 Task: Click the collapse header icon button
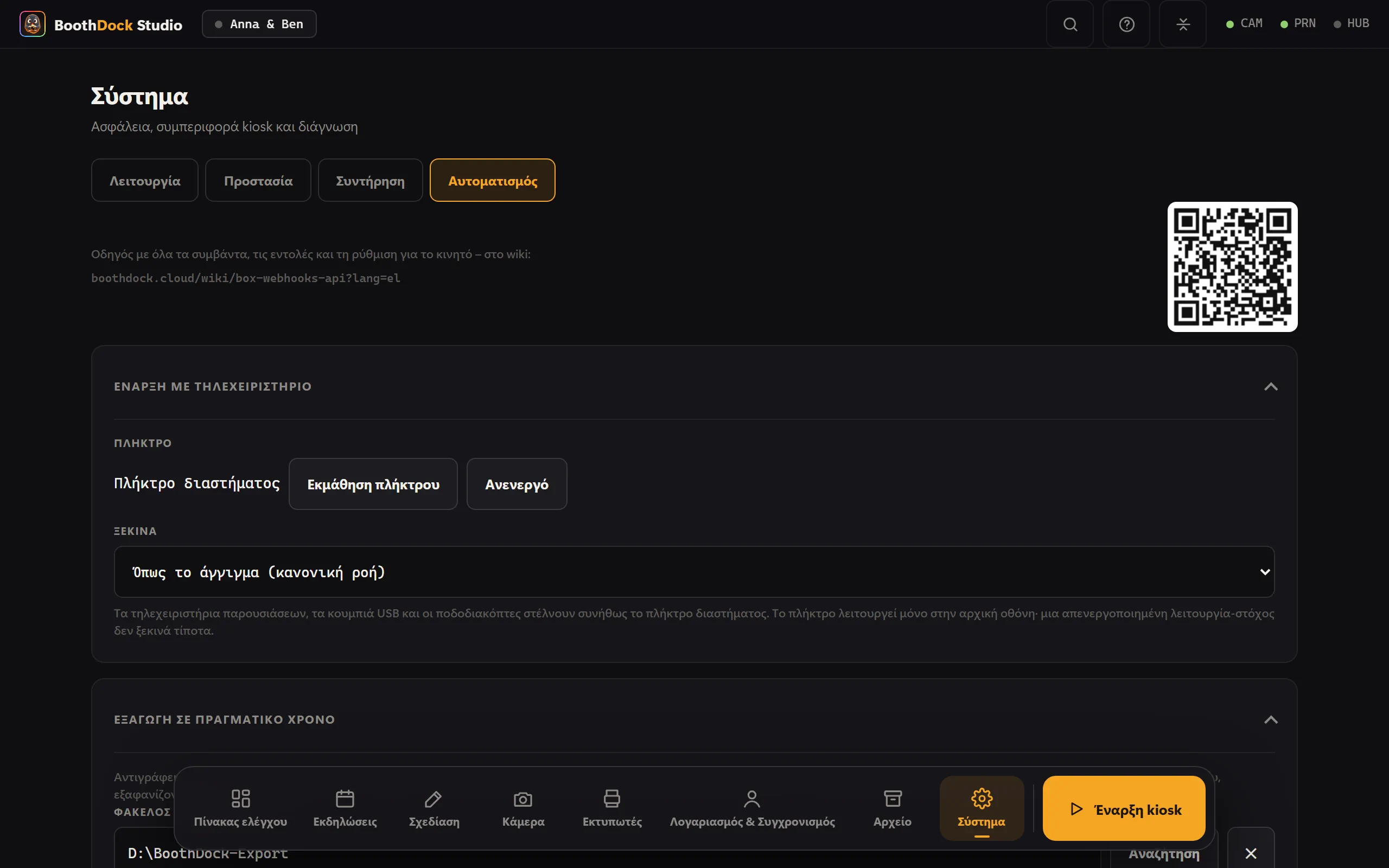pyautogui.click(x=1182, y=24)
